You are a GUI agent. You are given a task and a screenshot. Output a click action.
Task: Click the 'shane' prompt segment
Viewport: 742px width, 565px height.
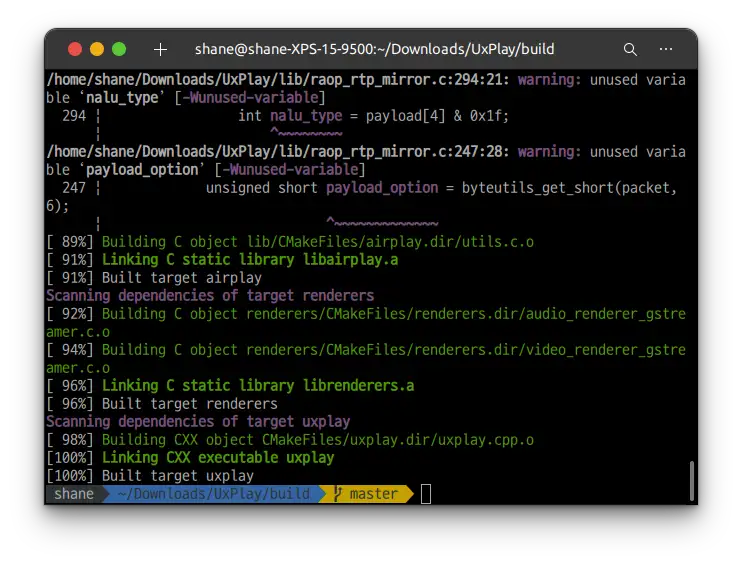click(x=74, y=494)
